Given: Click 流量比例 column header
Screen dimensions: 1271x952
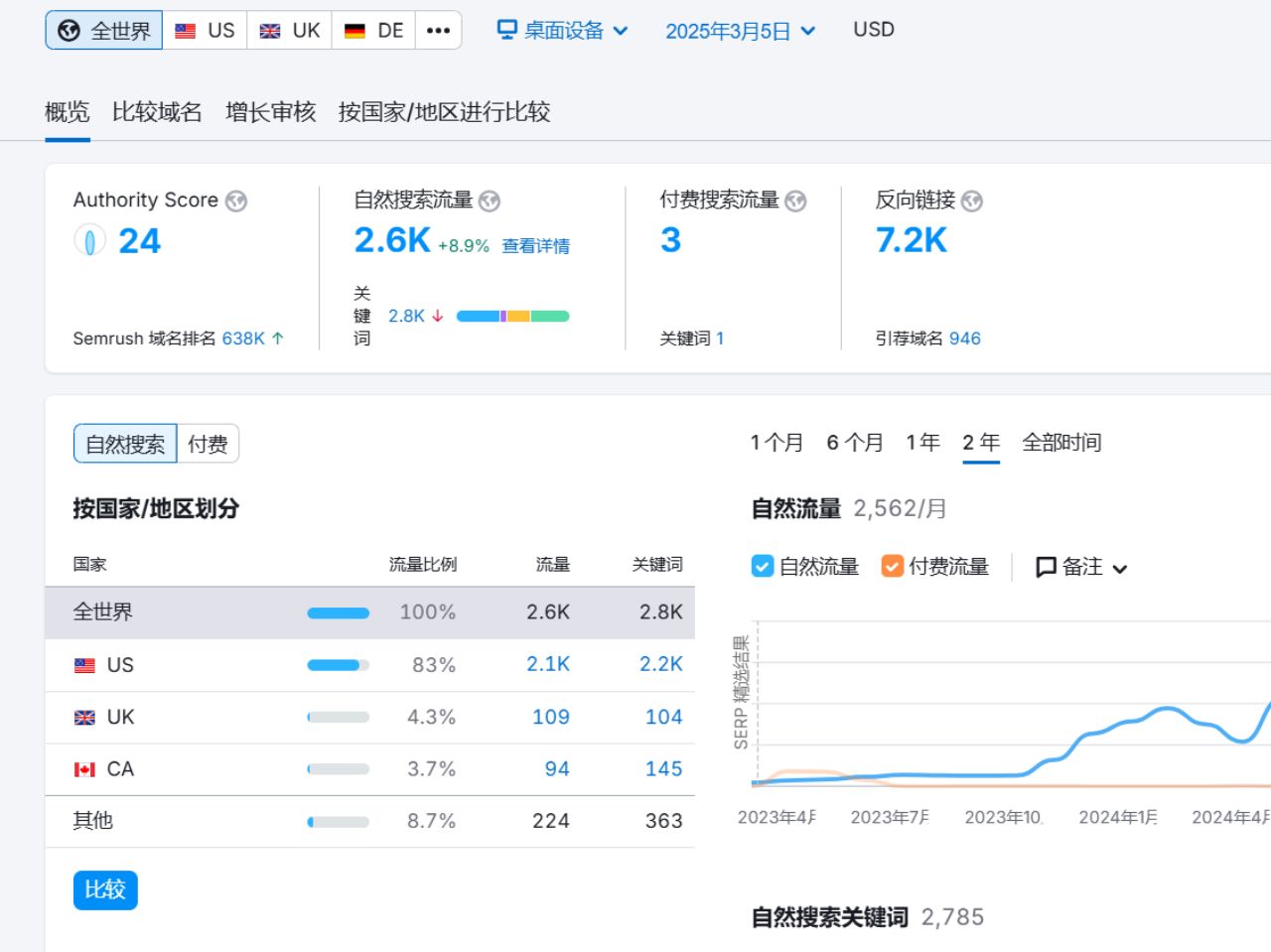Looking at the screenshot, I should (423, 565).
